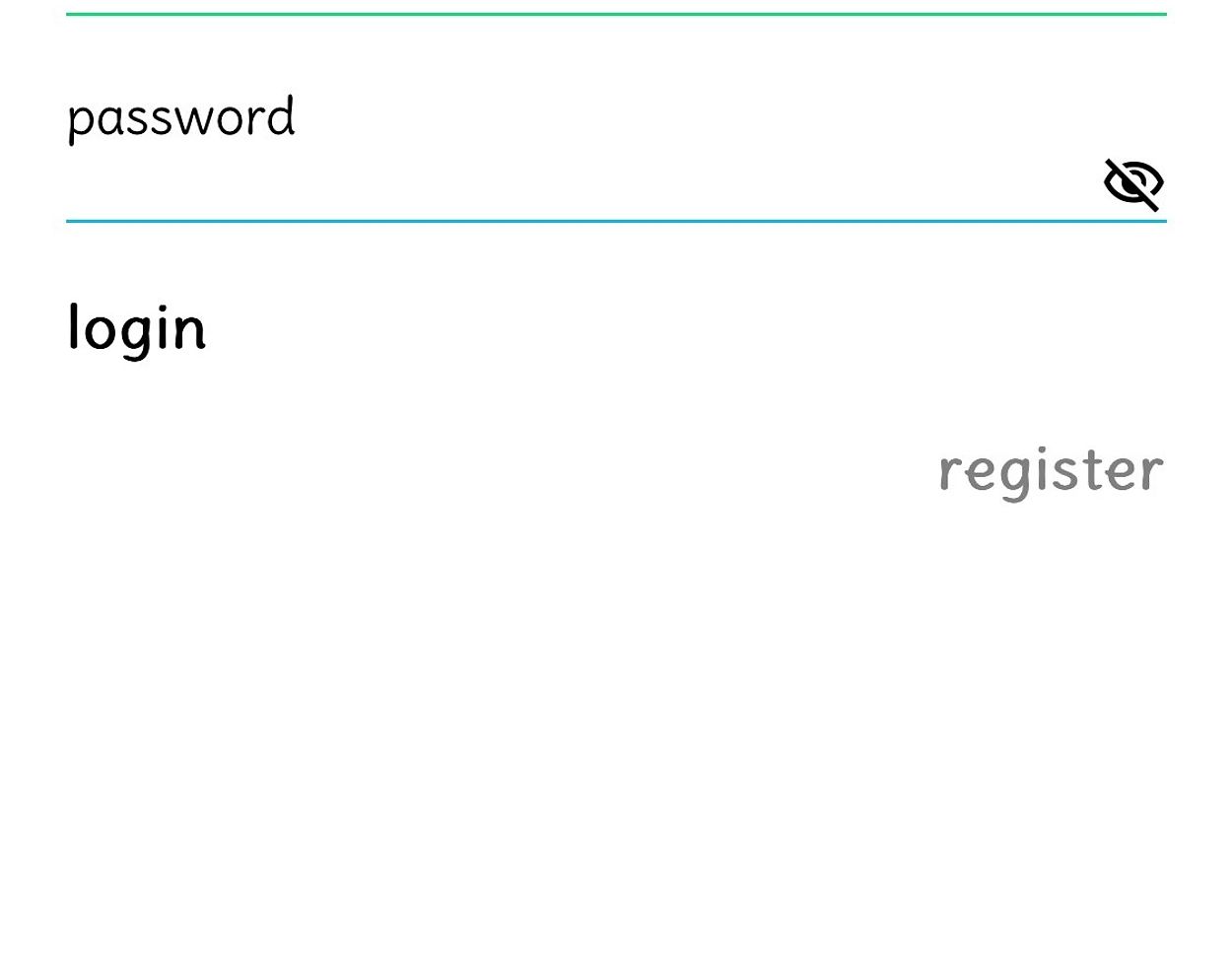Viewport: 1232px width, 966px height.
Task: Reveal the password using the eye-slash icon
Action: [x=1132, y=183]
